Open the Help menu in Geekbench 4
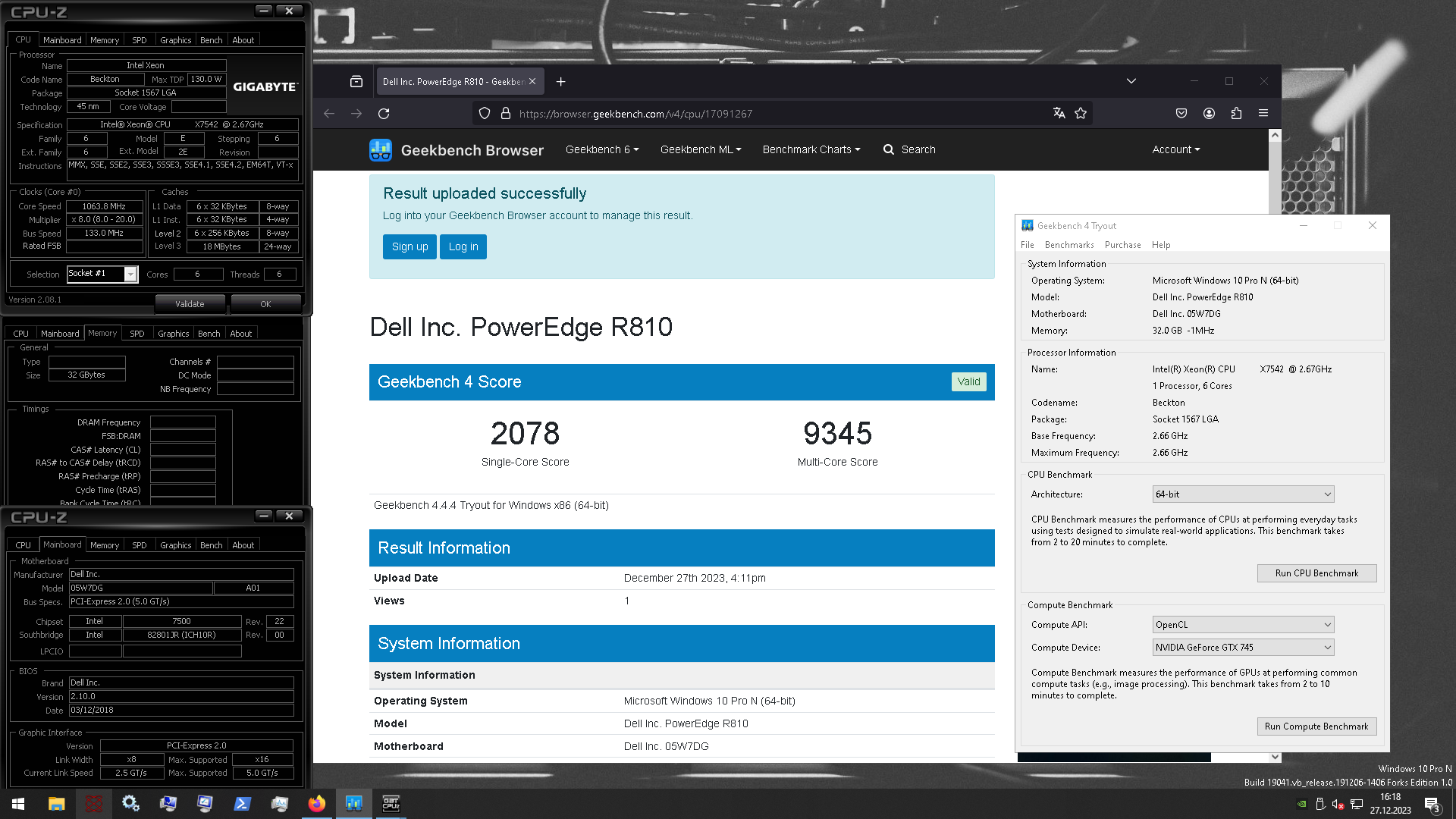 [x=1161, y=245]
